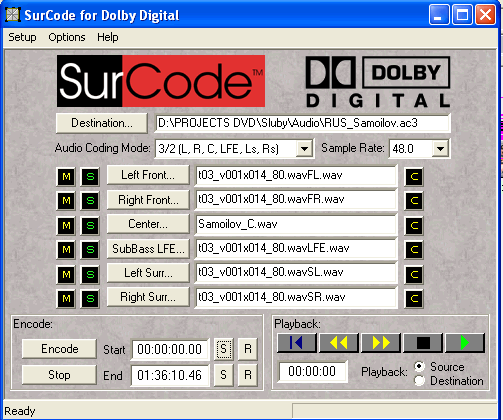Reset Start time with the R button
The width and height of the screenshot is (503, 420).
(x=247, y=349)
